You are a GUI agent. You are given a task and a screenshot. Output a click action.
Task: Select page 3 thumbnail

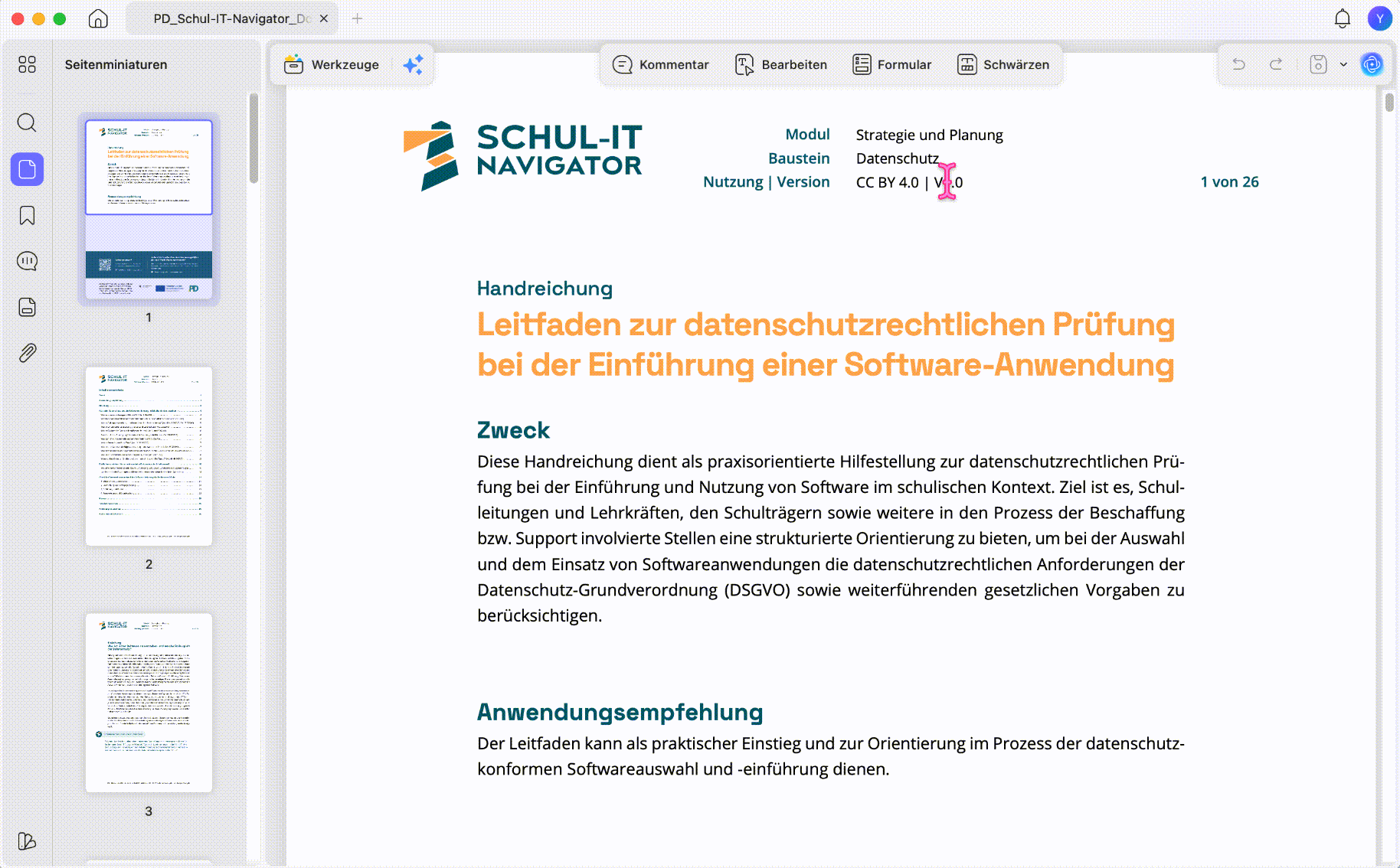click(x=149, y=703)
